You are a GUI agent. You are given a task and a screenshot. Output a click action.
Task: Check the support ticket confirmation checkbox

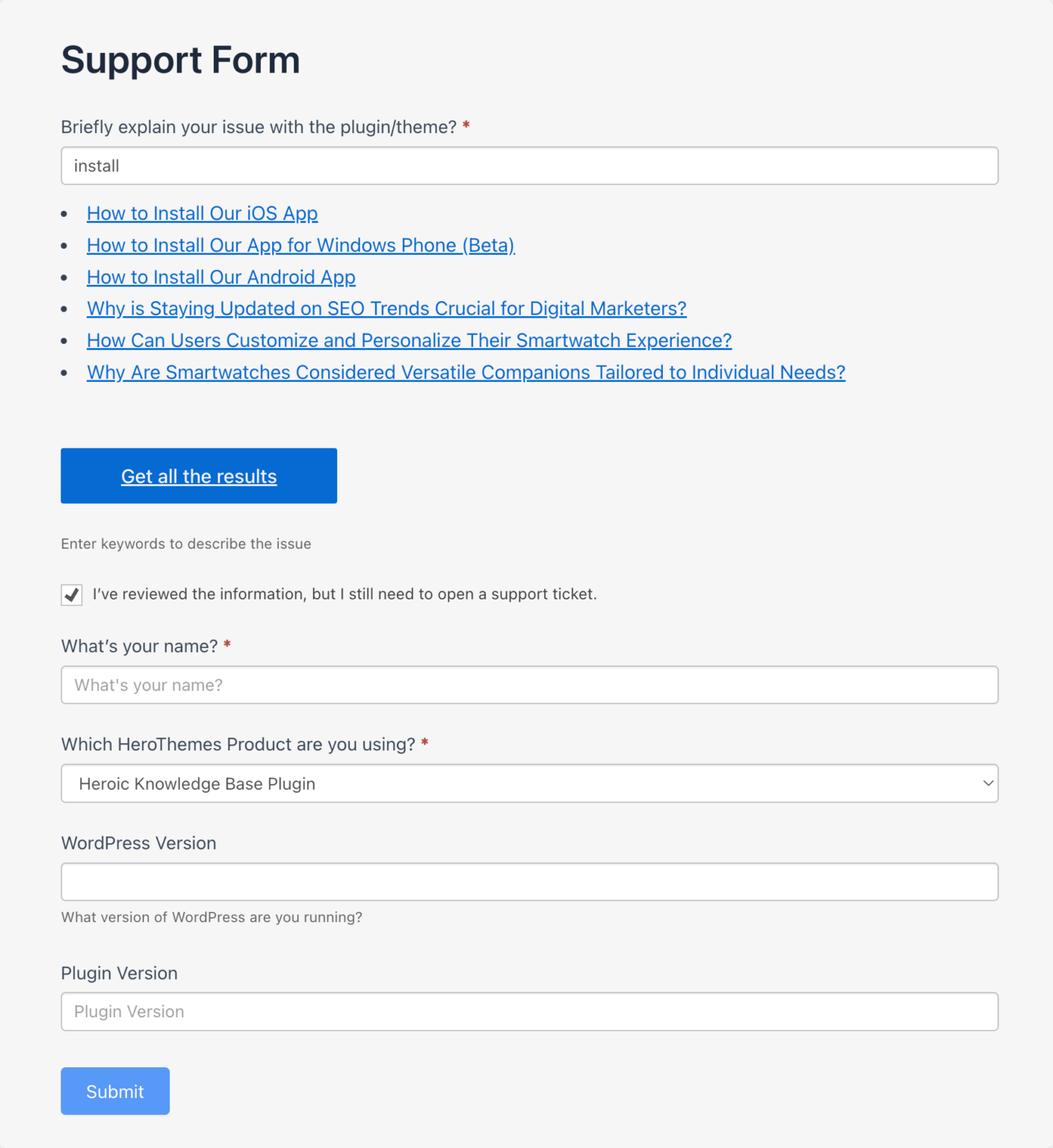click(71, 595)
